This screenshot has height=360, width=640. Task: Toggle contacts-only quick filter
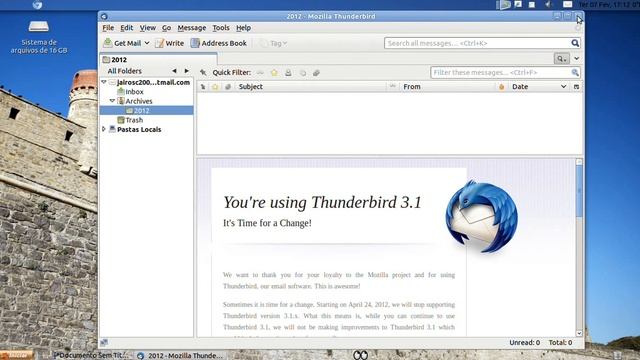[x=288, y=73]
